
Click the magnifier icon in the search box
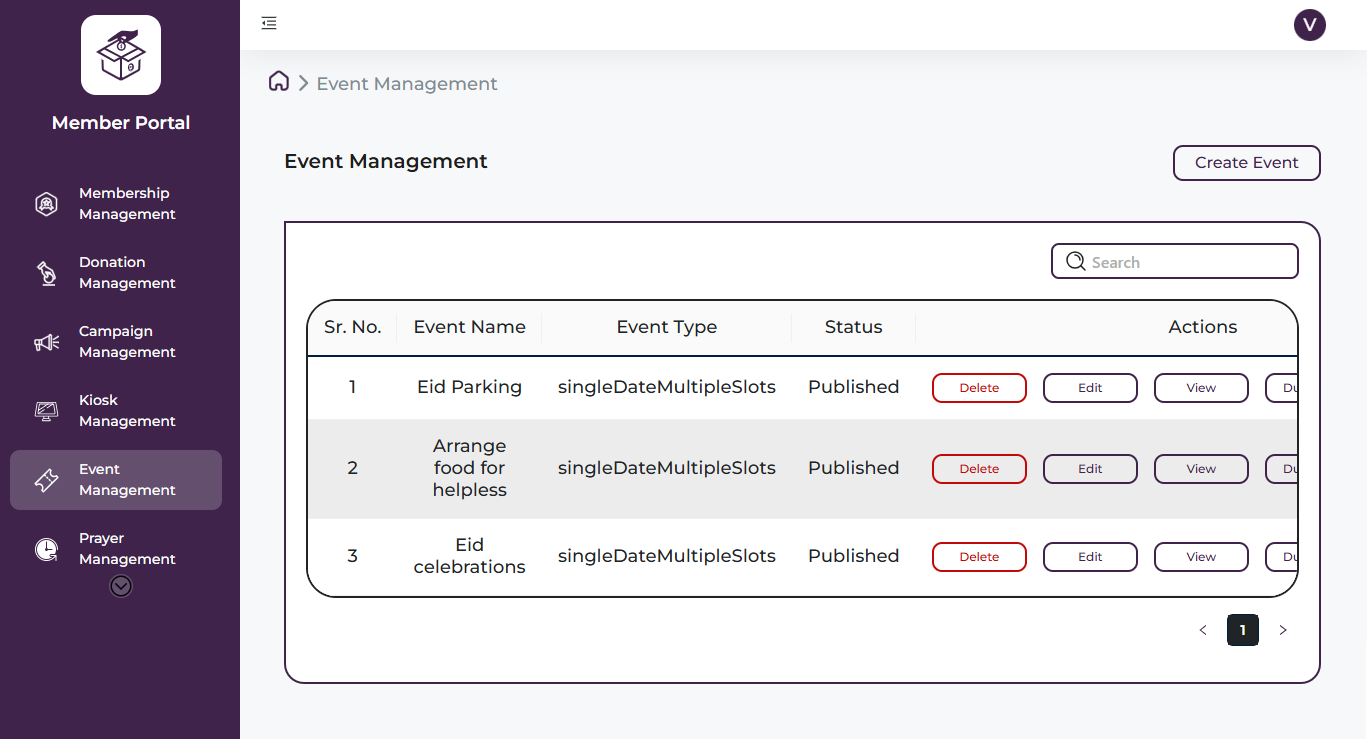click(1075, 261)
